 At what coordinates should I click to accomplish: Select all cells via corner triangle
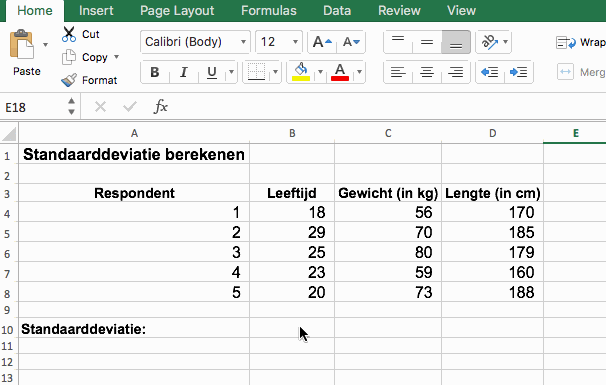coord(9,133)
